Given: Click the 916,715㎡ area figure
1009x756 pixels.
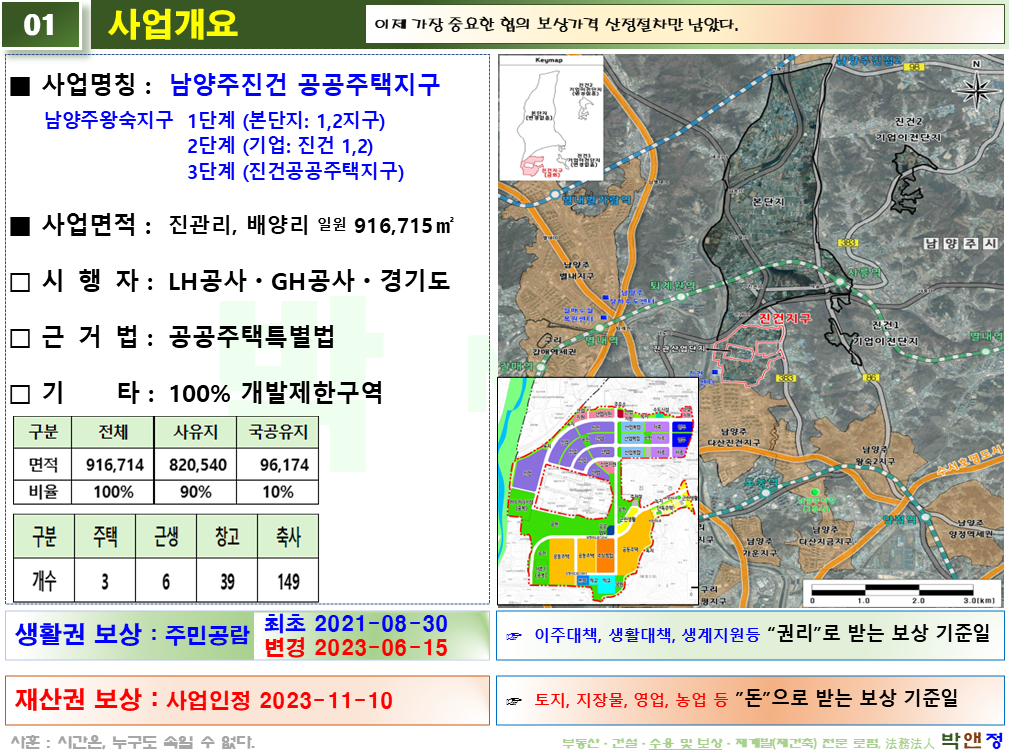Looking at the screenshot, I should (x=404, y=225).
